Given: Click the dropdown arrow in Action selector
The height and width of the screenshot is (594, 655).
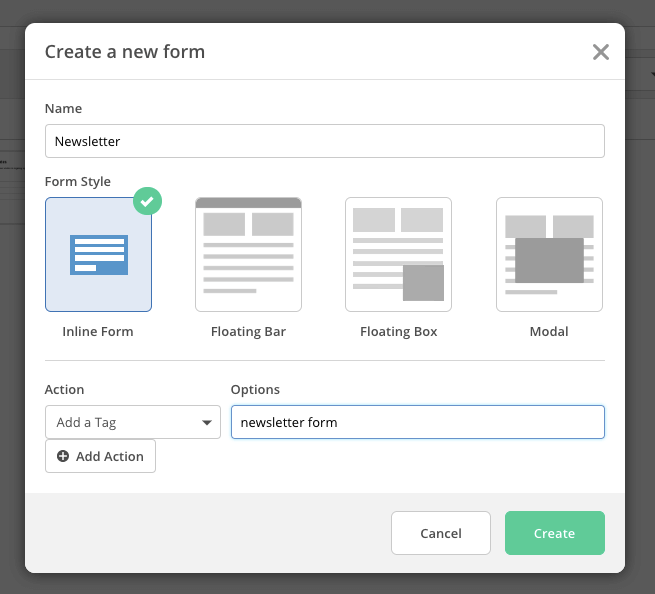Looking at the screenshot, I should pos(208,423).
